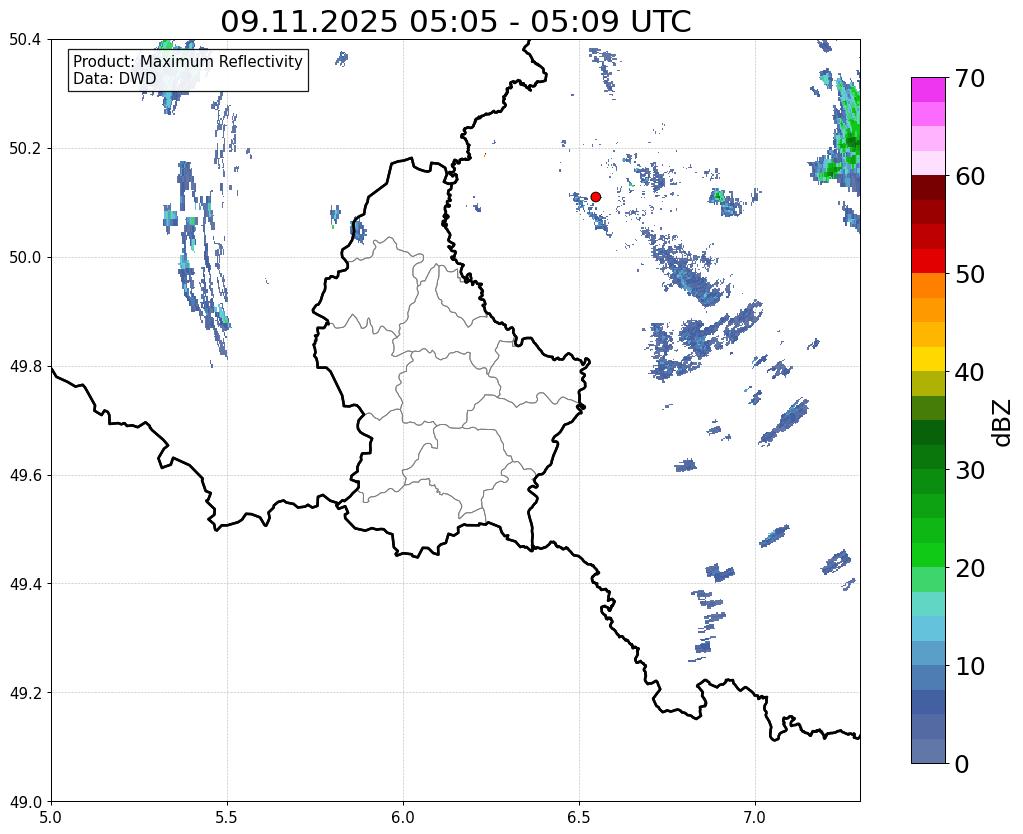Click the latitude tick label 49.8

(x=25, y=367)
